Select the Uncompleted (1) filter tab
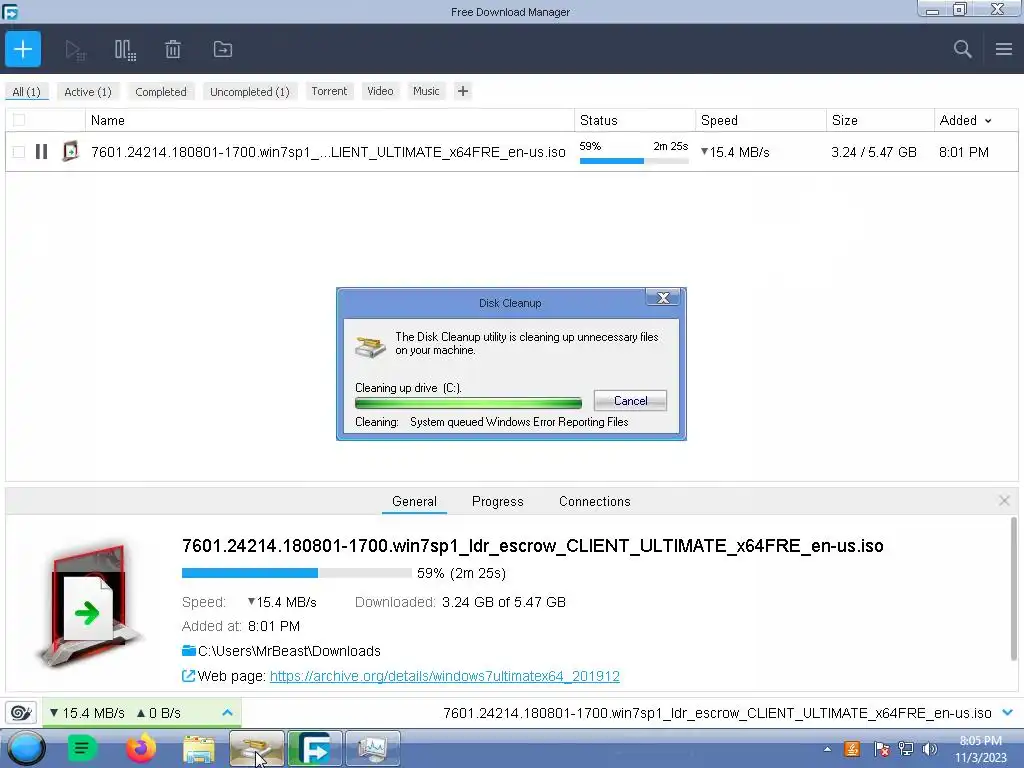Image resolution: width=1024 pixels, height=768 pixels. coord(249,92)
